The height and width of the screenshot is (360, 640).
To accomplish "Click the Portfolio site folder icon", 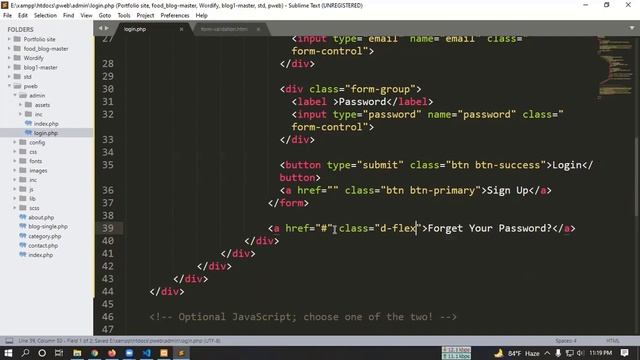I will pos(17,39).
